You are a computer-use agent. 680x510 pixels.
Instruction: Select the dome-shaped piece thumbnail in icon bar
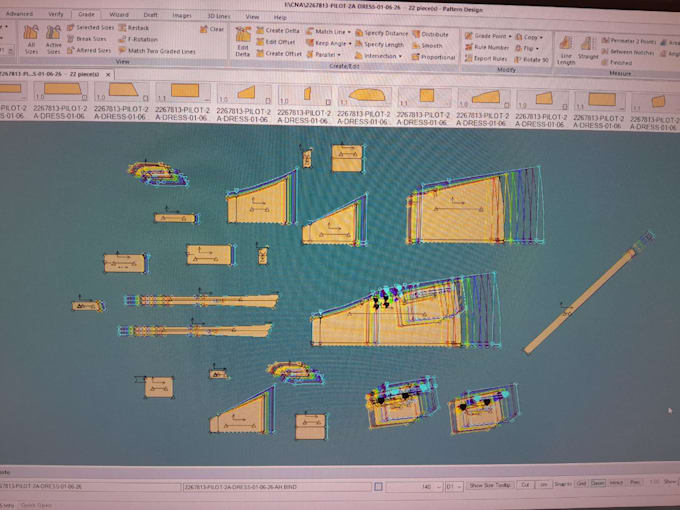365,95
